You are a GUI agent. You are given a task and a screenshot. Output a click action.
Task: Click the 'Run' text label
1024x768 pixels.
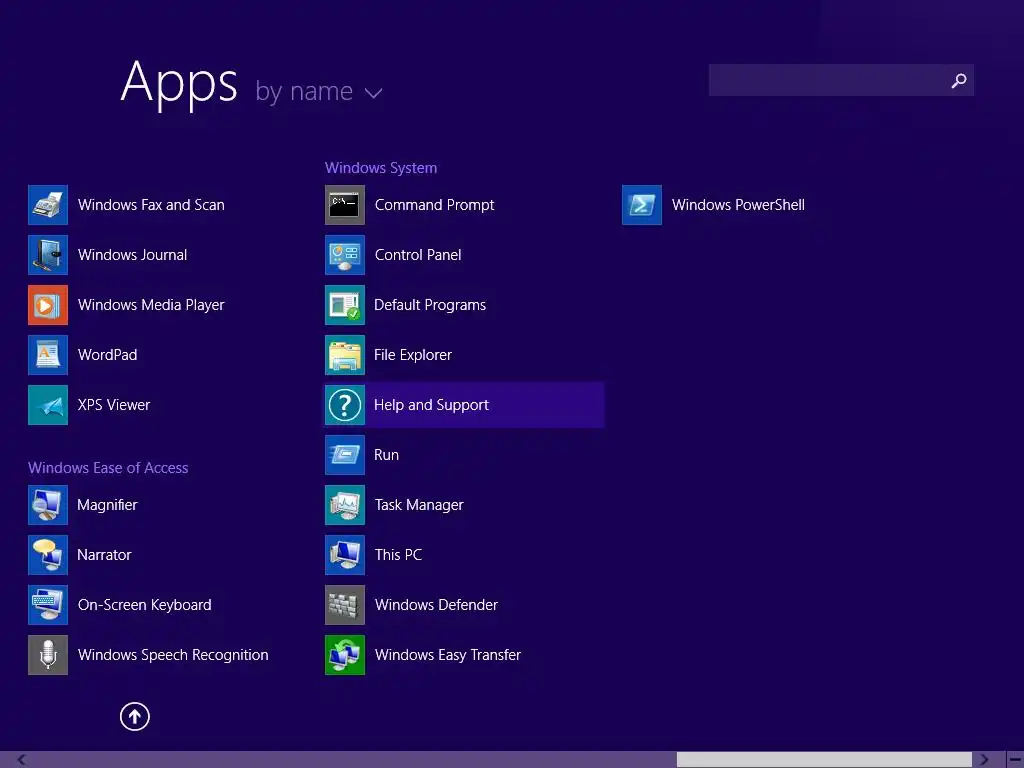pos(386,455)
